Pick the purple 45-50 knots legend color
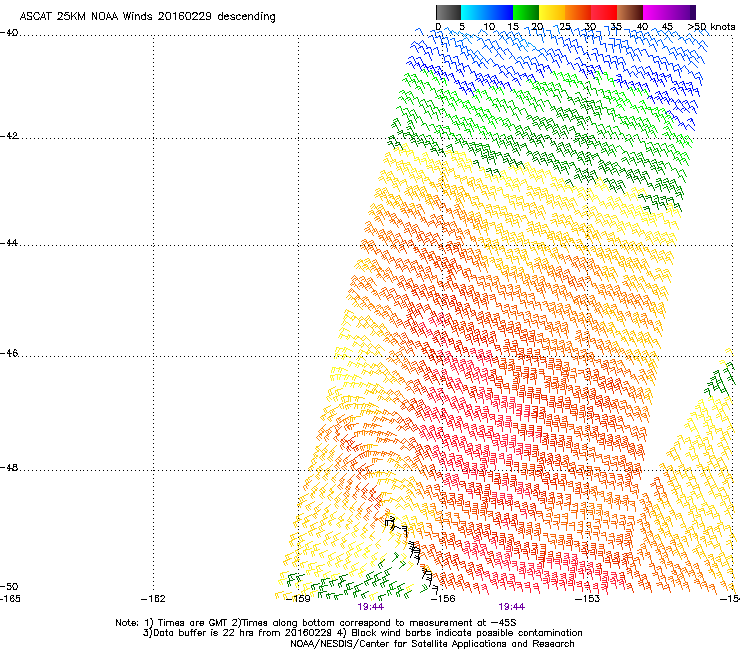This screenshot has height=650, width=740. 682,12
